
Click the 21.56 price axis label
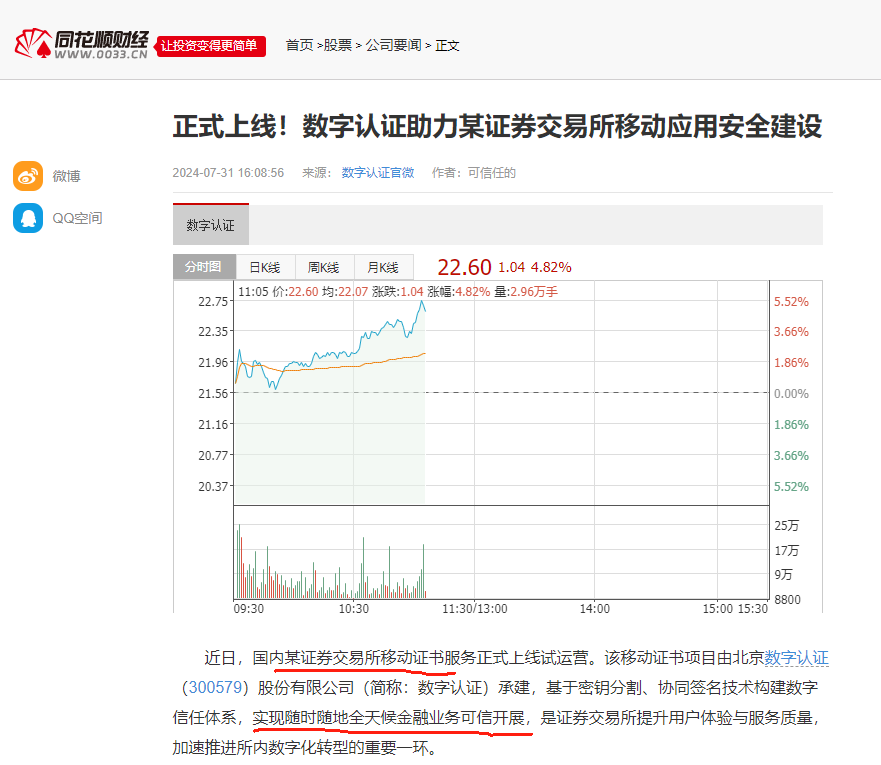click(x=213, y=394)
